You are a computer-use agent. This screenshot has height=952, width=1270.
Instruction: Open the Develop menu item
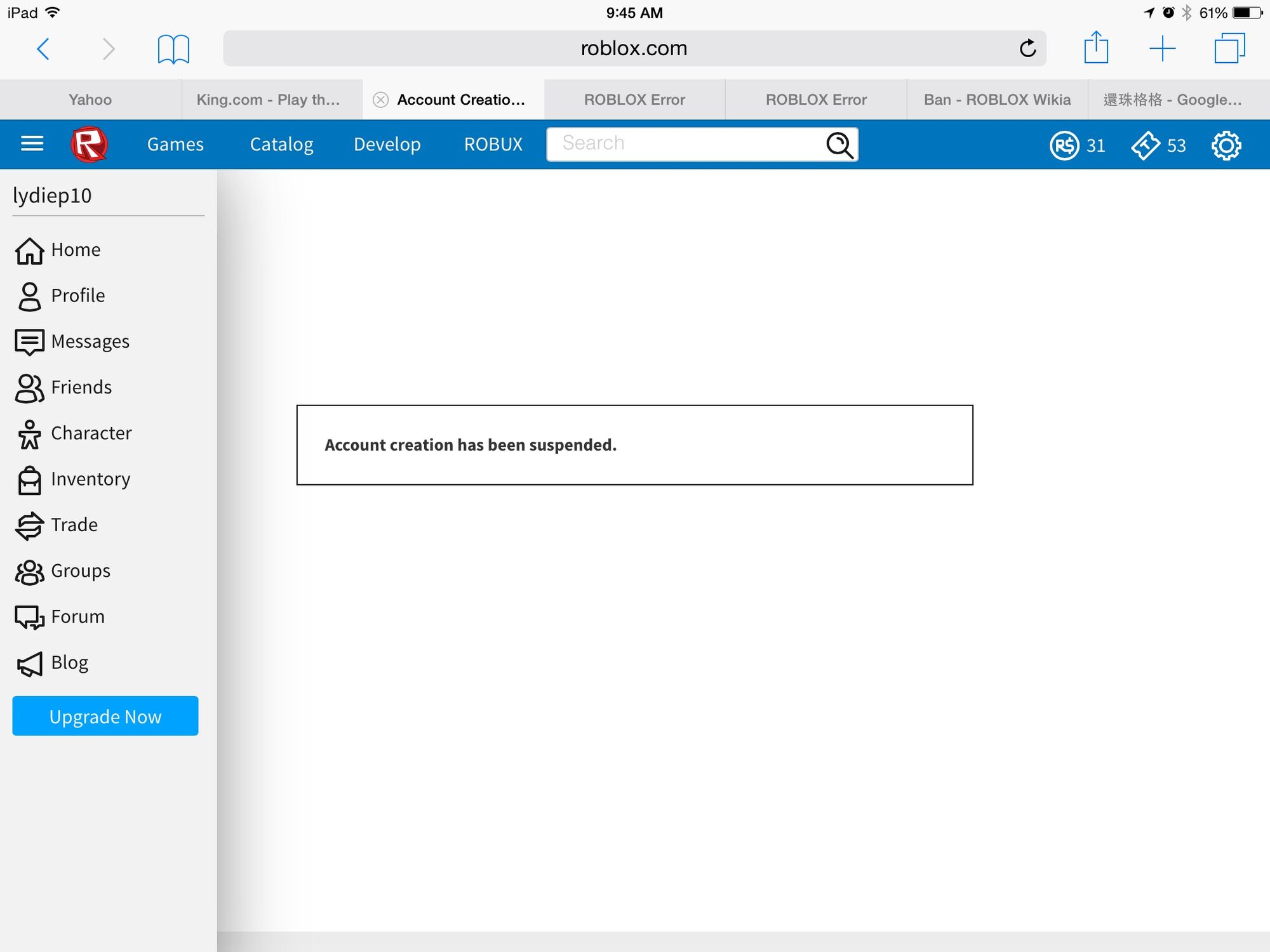(387, 145)
